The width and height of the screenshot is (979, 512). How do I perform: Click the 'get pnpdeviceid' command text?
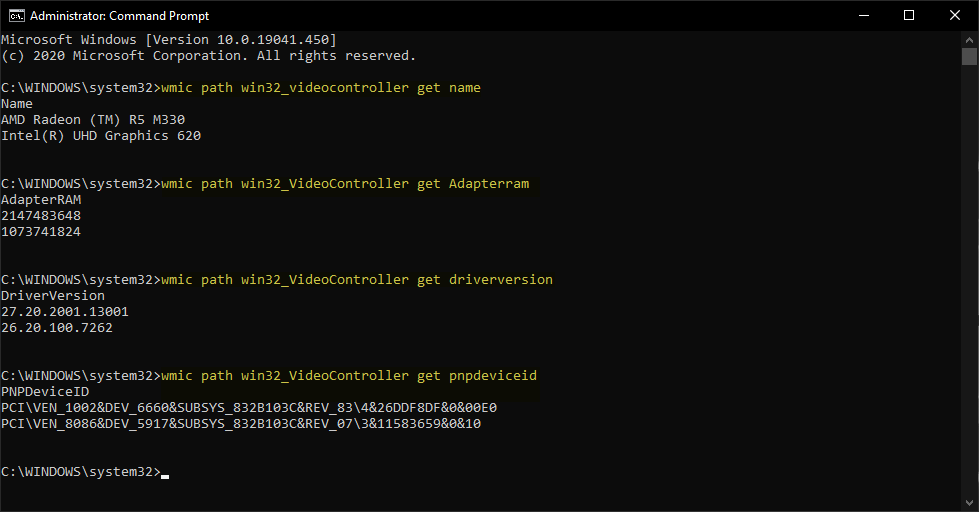coord(477,376)
